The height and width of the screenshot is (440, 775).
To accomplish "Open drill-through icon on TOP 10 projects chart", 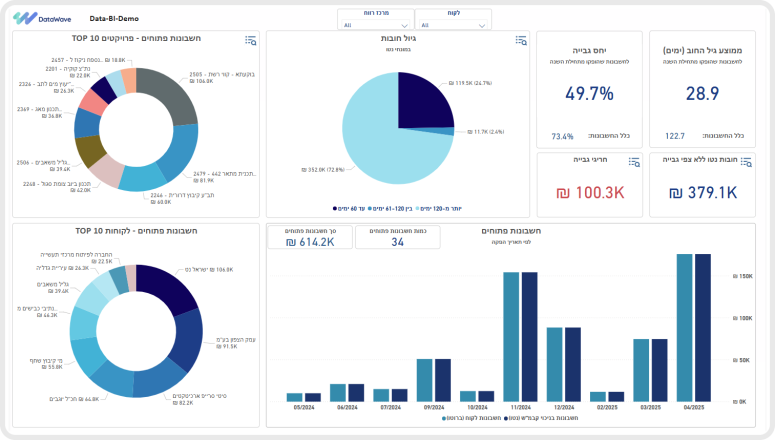I will coord(251,41).
